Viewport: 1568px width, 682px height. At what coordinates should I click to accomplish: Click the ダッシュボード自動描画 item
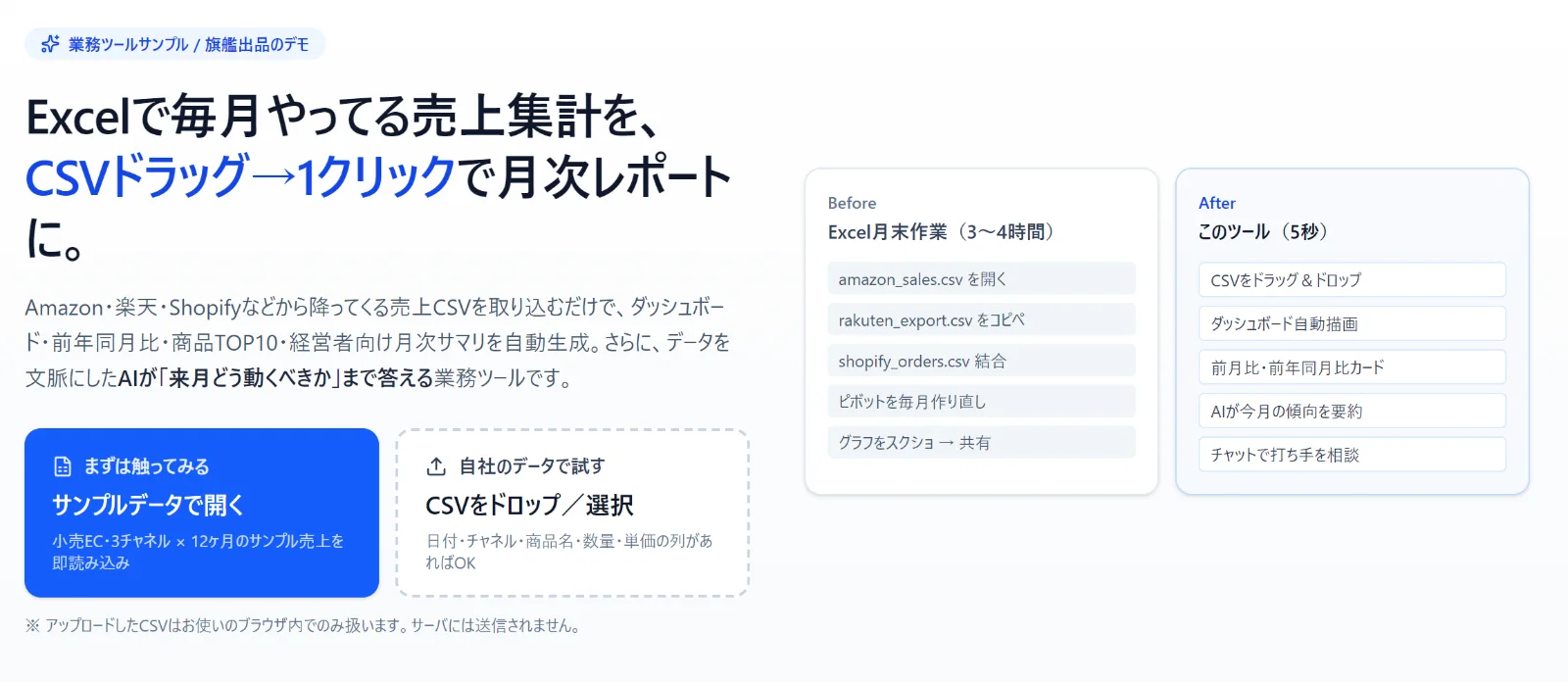pyautogui.click(x=1352, y=323)
